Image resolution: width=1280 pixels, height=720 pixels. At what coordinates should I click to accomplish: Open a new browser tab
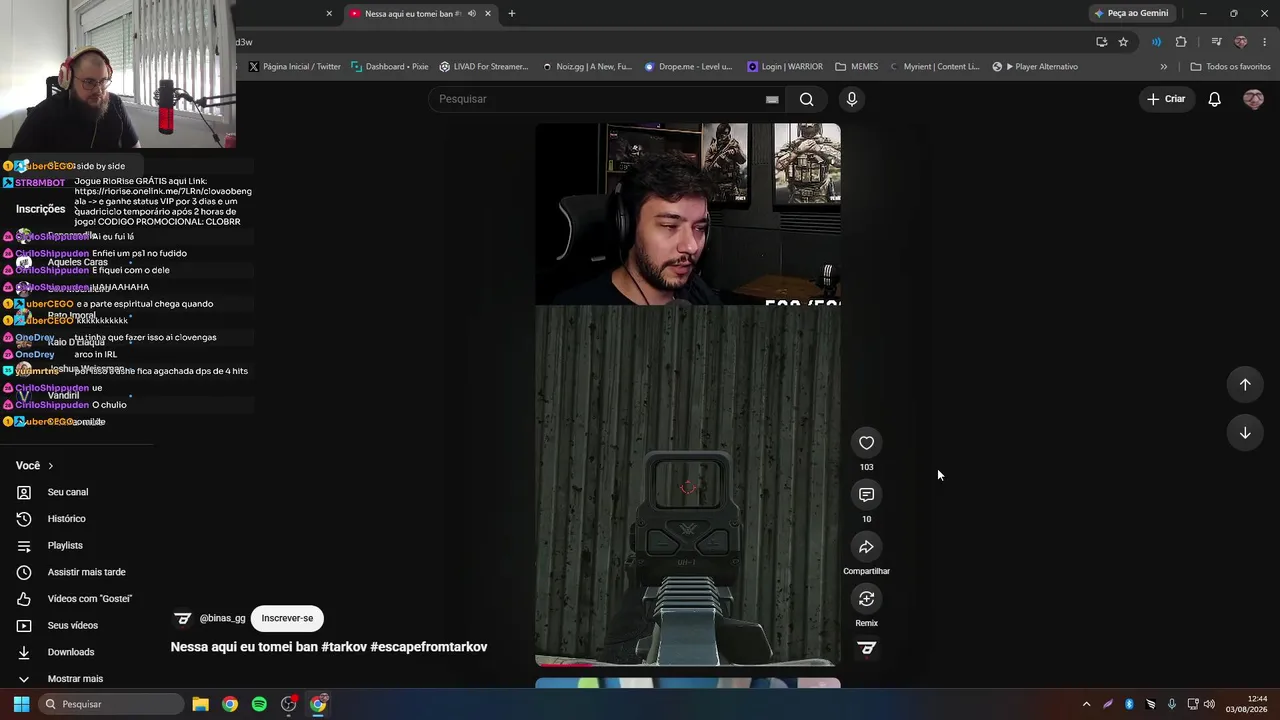[x=512, y=14]
